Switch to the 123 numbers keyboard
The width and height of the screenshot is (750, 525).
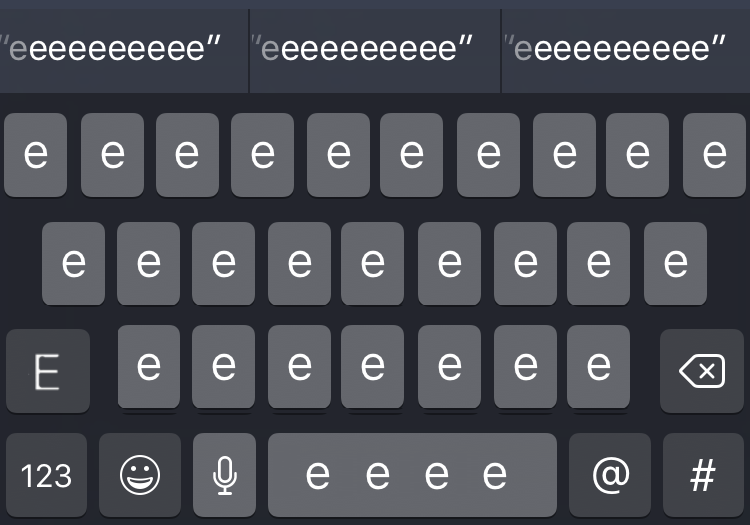[46, 475]
